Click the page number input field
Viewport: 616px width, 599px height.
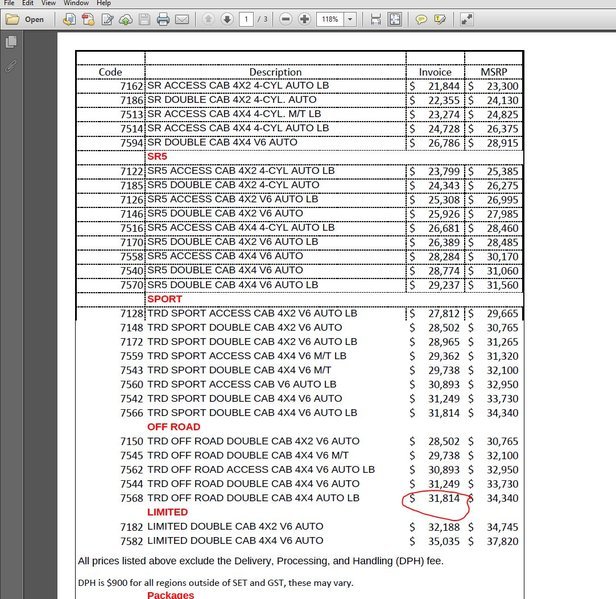tap(246, 19)
